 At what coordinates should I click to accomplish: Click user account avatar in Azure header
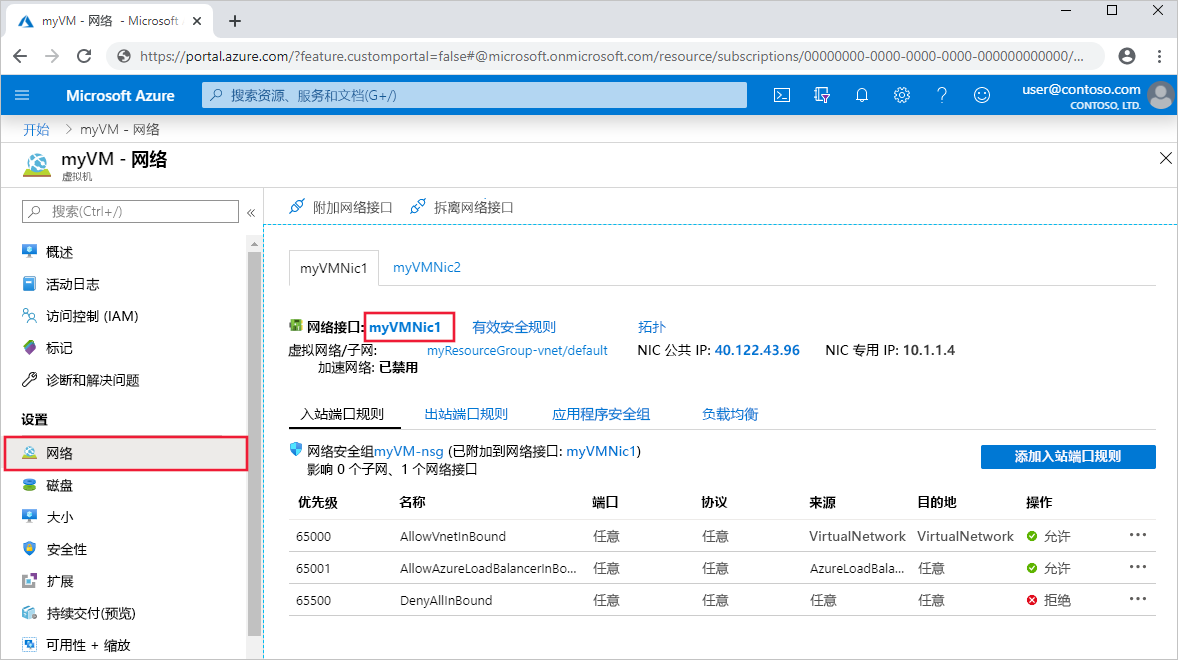tap(1161, 95)
